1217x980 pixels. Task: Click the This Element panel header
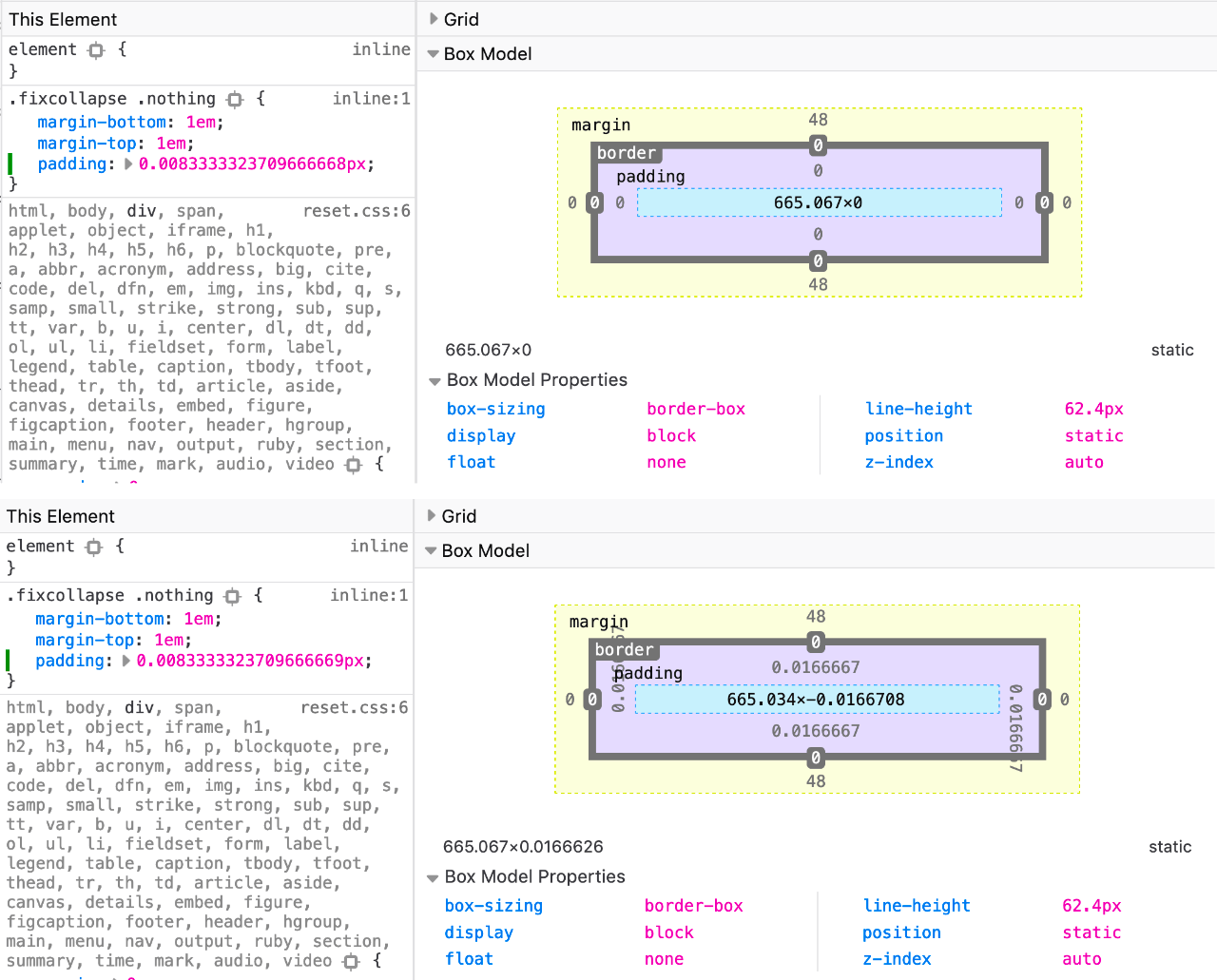[63, 18]
